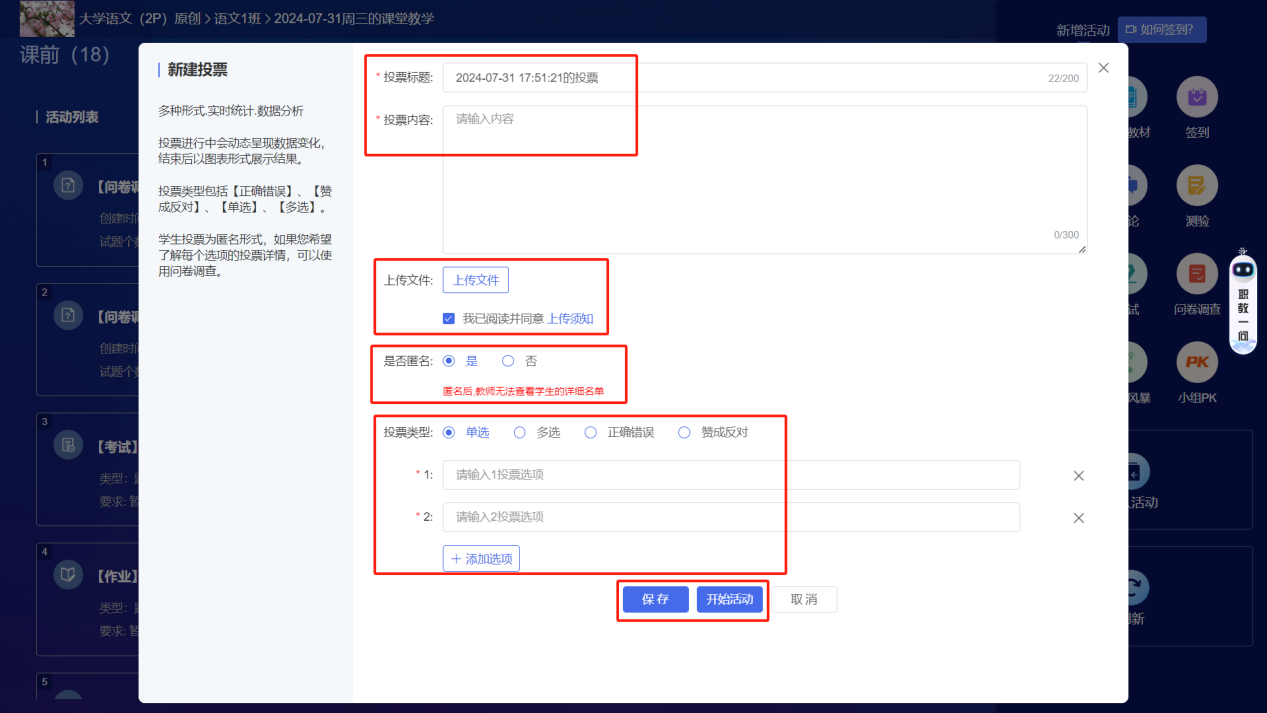Open the 上传须知 link
Image resolution: width=1267 pixels, height=713 pixels.
(570, 319)
